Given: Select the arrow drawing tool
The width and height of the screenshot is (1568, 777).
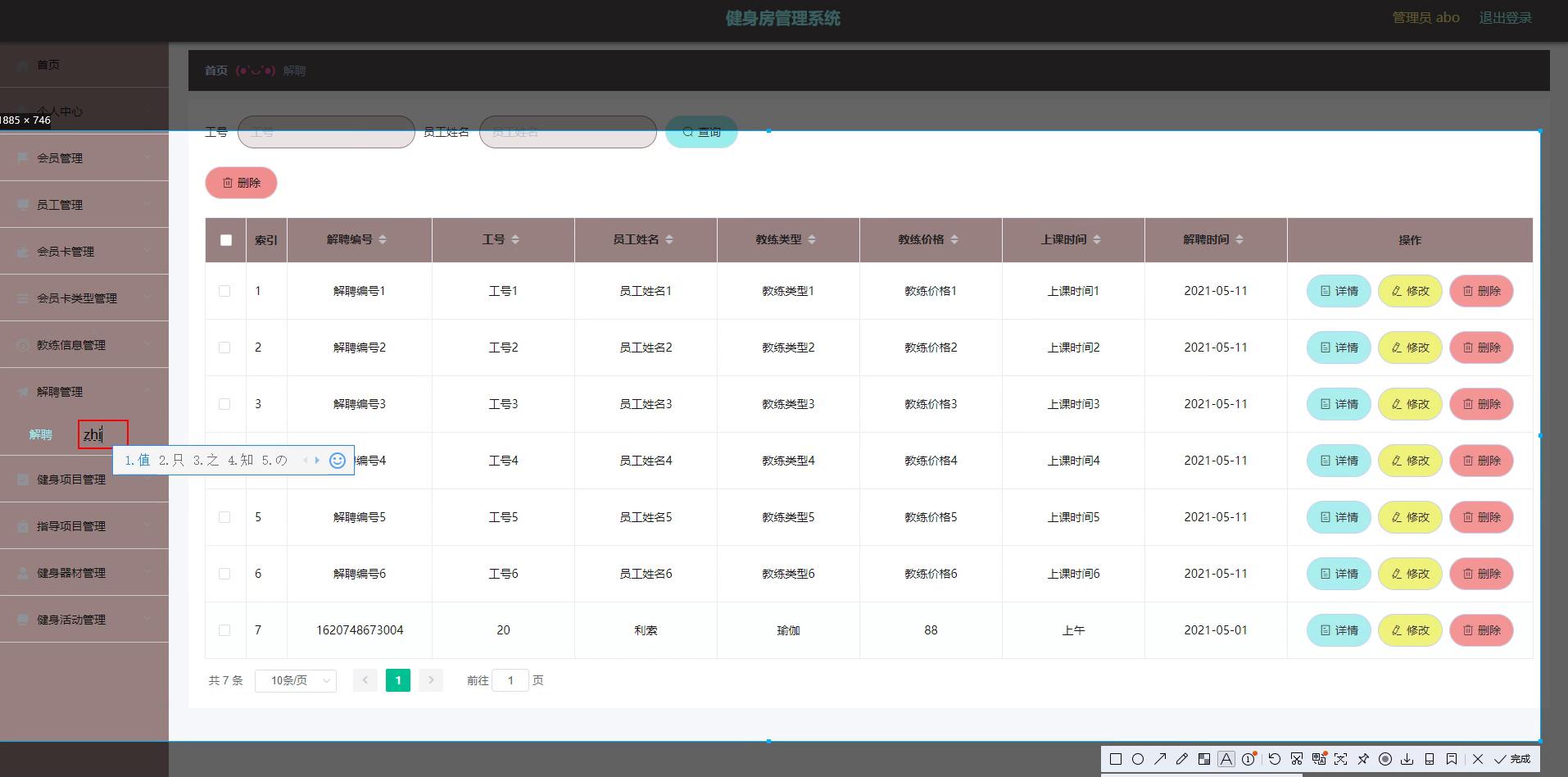Looking at the screenshot, I should pyautogui.click(x=1160, y=759).
